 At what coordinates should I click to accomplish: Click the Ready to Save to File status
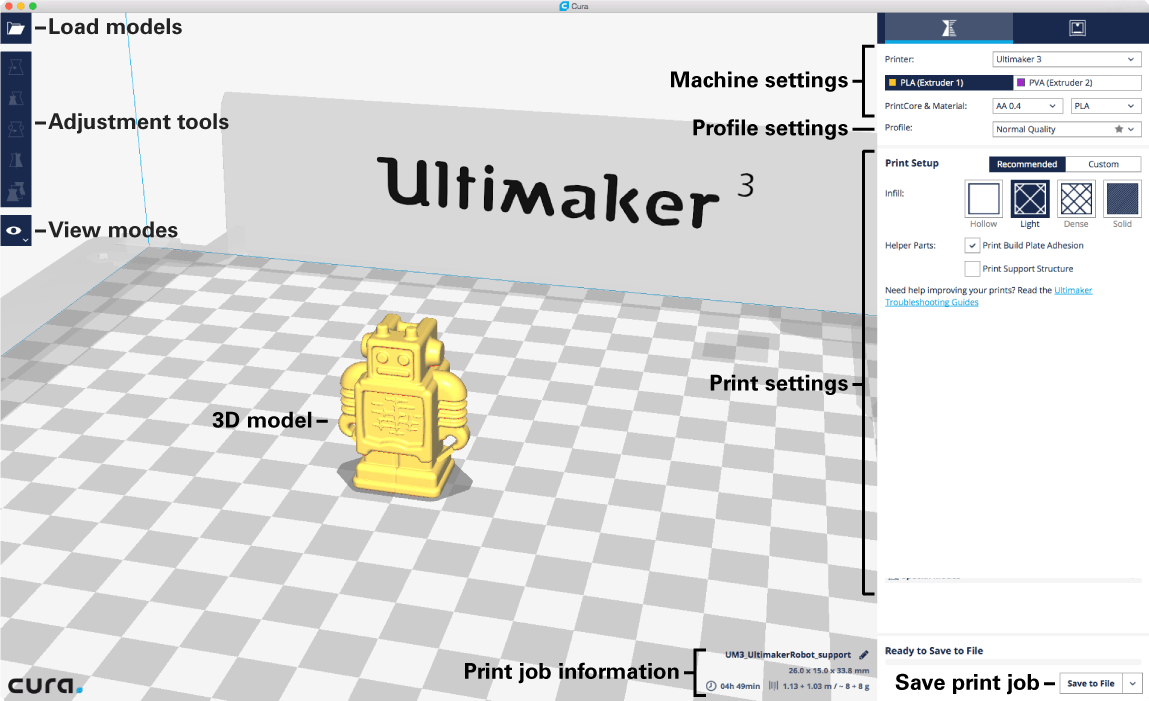934,650
